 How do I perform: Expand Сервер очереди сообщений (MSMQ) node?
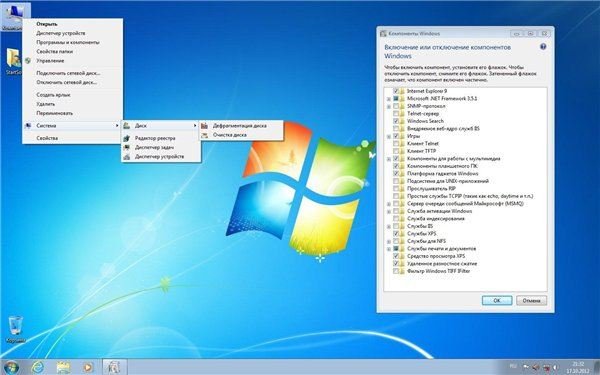pos(389,204)
